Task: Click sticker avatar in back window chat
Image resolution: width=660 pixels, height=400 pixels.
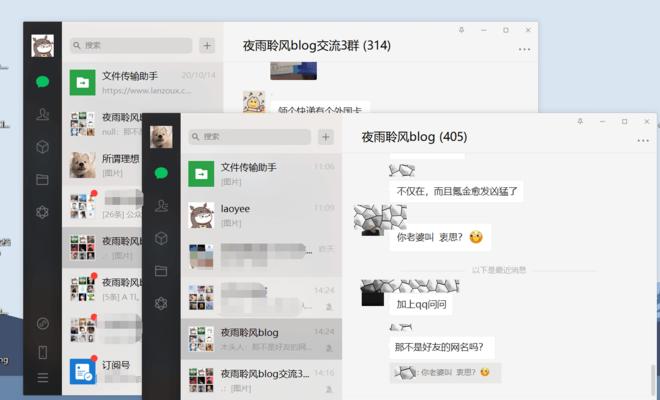Action: [x=254, y=102]
